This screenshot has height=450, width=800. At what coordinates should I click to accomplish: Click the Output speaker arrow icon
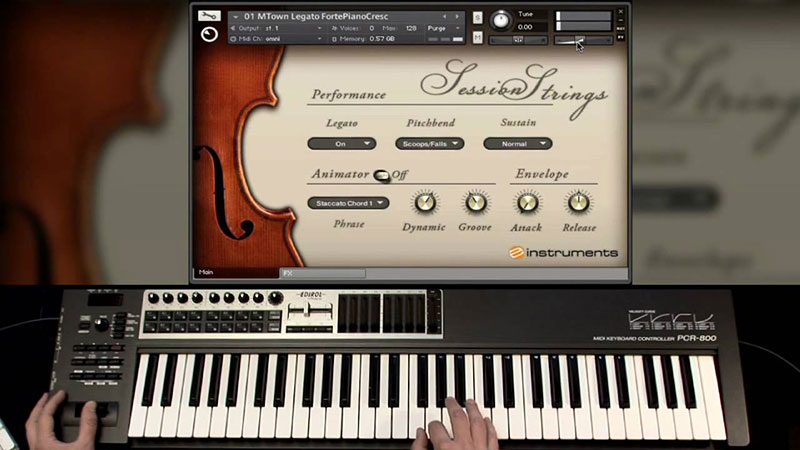coord(233,28)
